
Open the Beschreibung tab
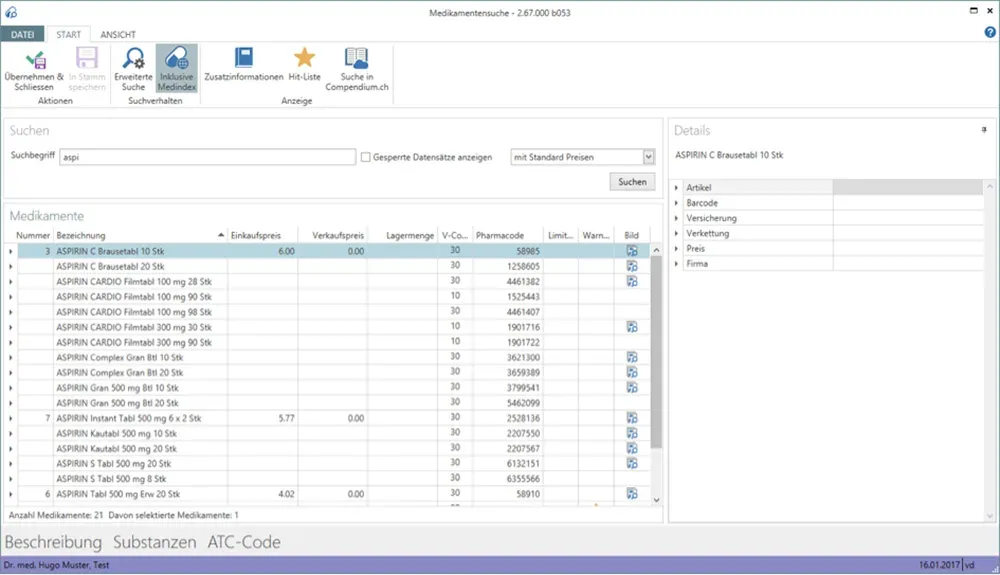[x=53, y=542]
